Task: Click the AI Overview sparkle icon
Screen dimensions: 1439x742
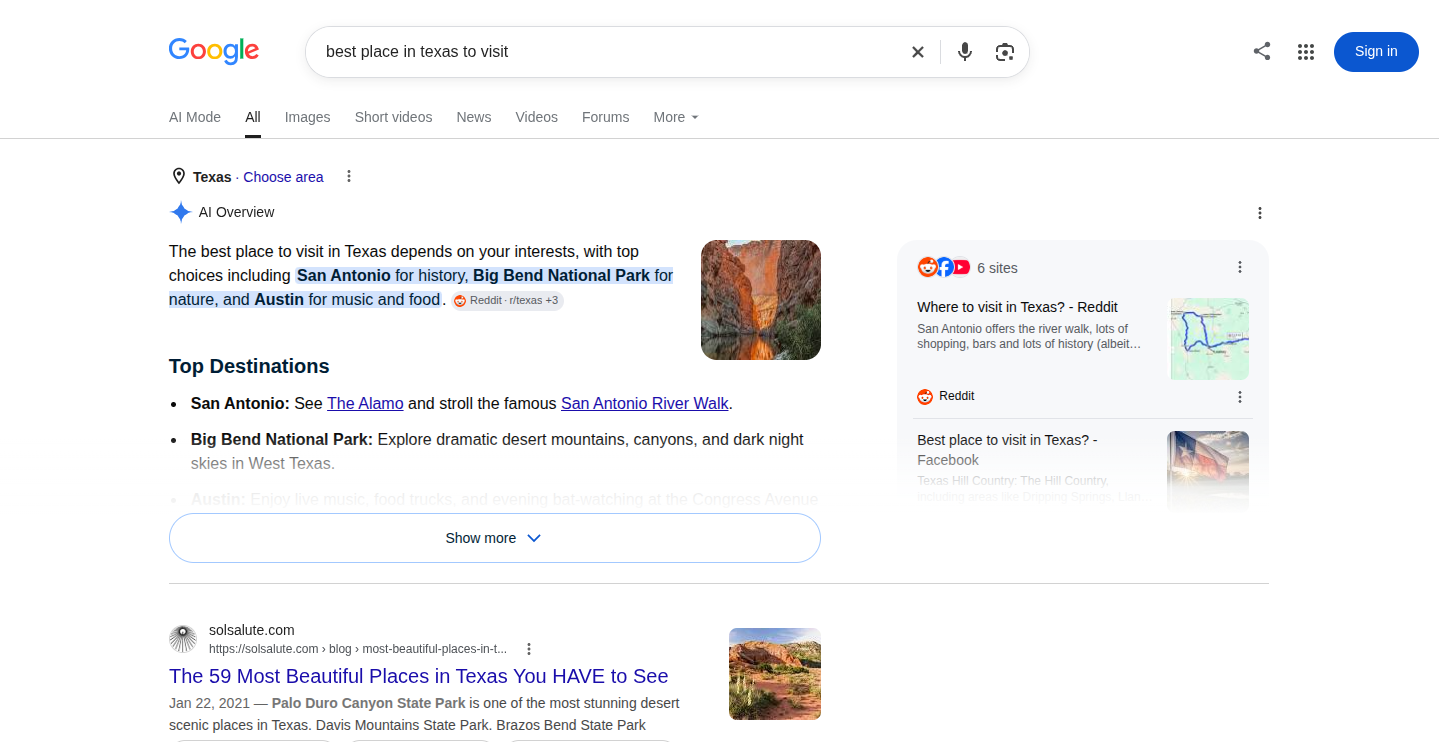Action: [180, 212]
